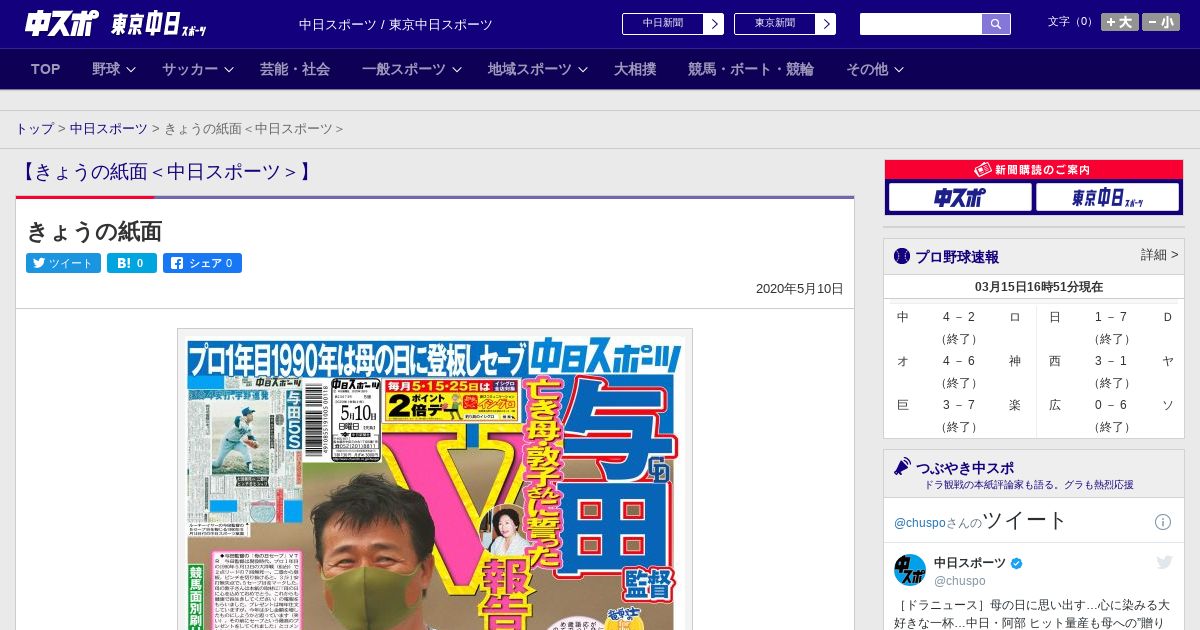The image size is (1200, 630).
Task: Click the Twitter bird icon on tweet
Action: click(x=1164, y=562)
